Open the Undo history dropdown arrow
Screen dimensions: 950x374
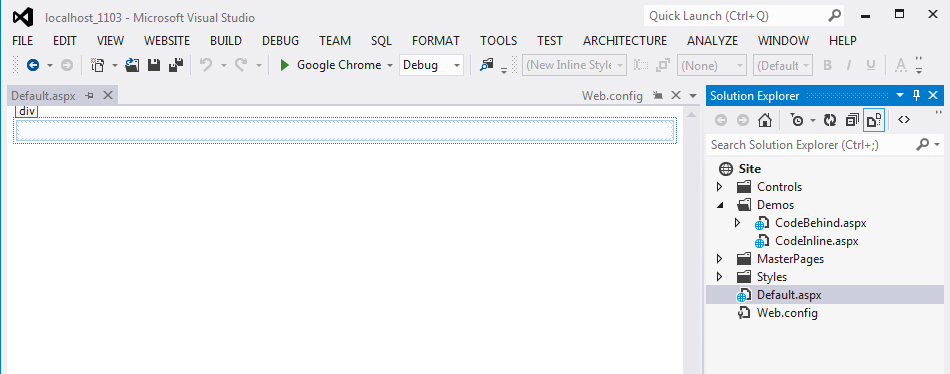coord(223,65)
